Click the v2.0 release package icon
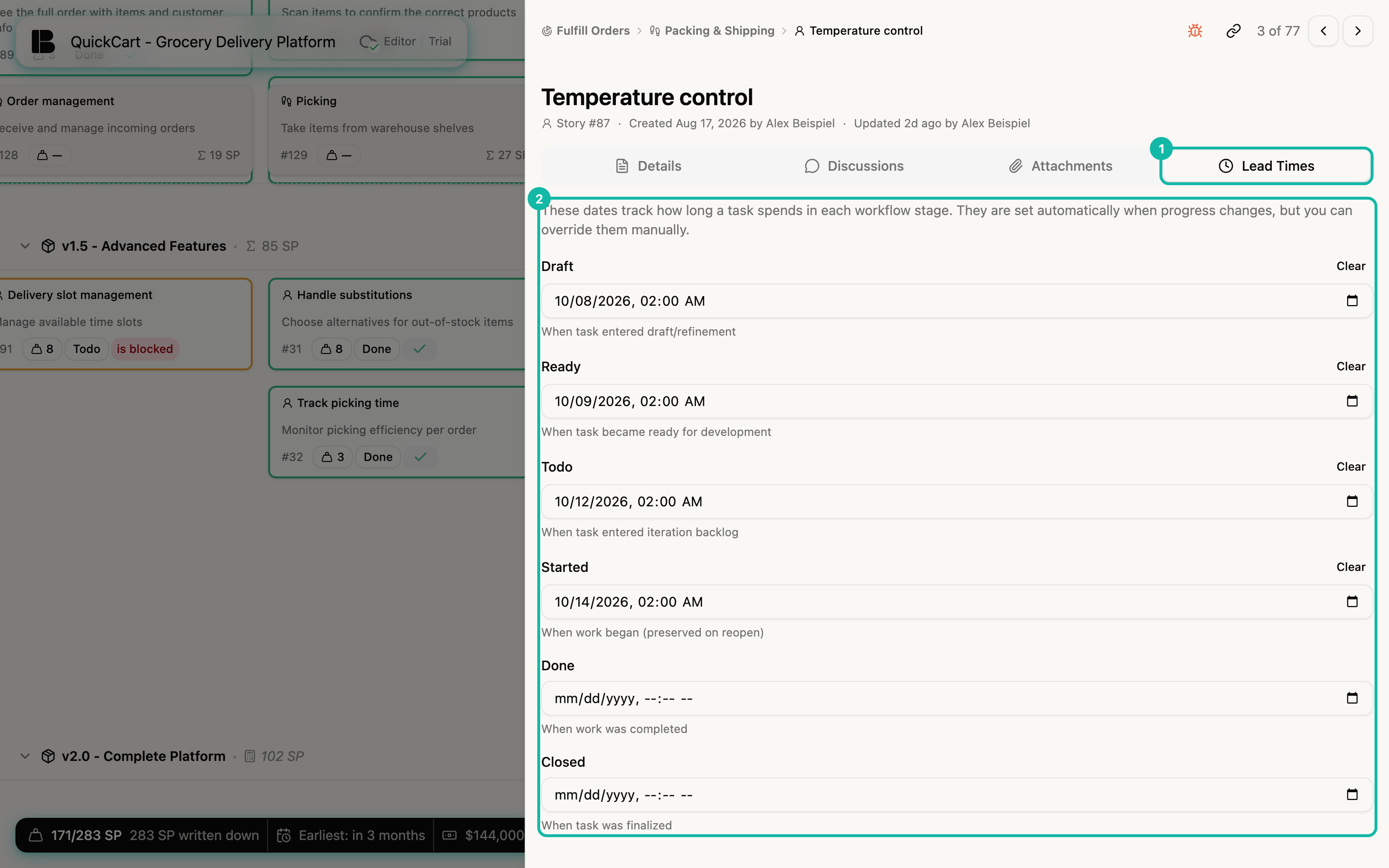This screenshot has width=1389, height=868. pyautogui.click(x=48, y=756)
